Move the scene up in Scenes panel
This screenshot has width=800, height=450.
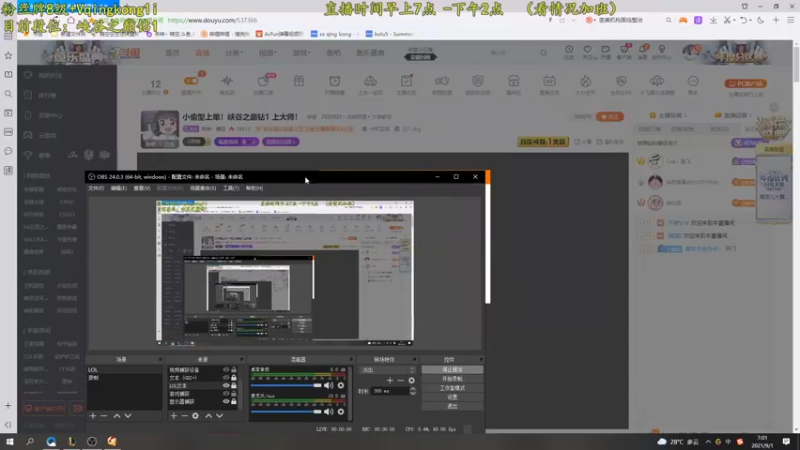pos(117,416)
